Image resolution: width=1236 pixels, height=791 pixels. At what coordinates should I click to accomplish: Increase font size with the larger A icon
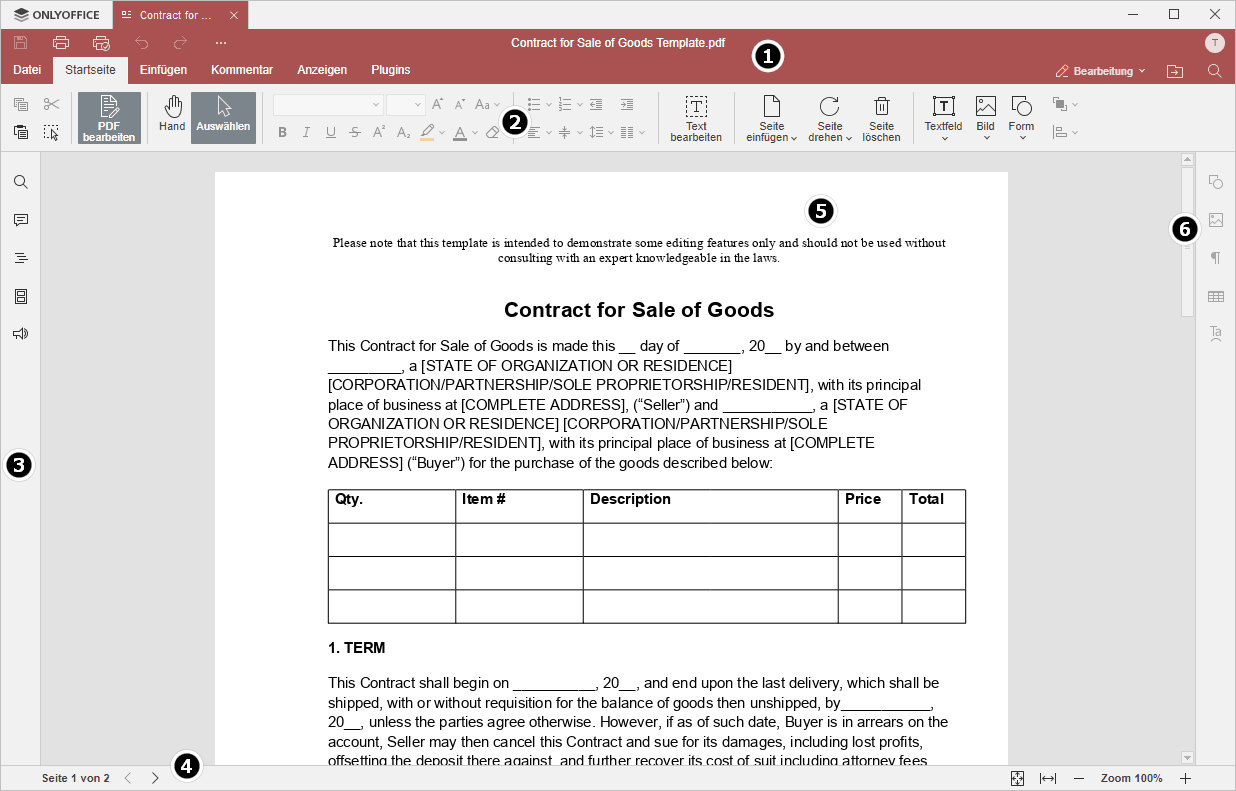tap(437, 104)
